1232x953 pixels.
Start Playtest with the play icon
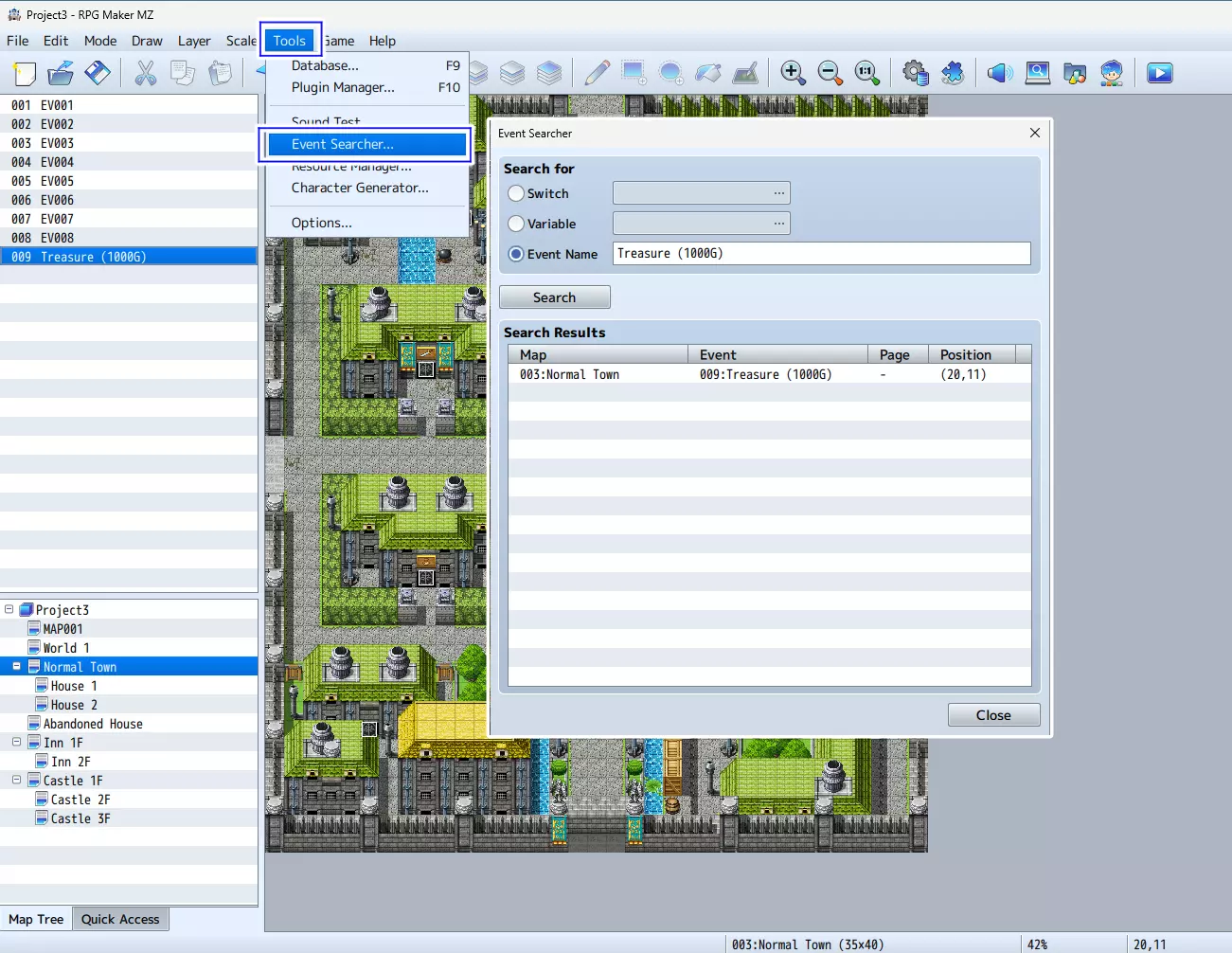(x=1160, y=73)
